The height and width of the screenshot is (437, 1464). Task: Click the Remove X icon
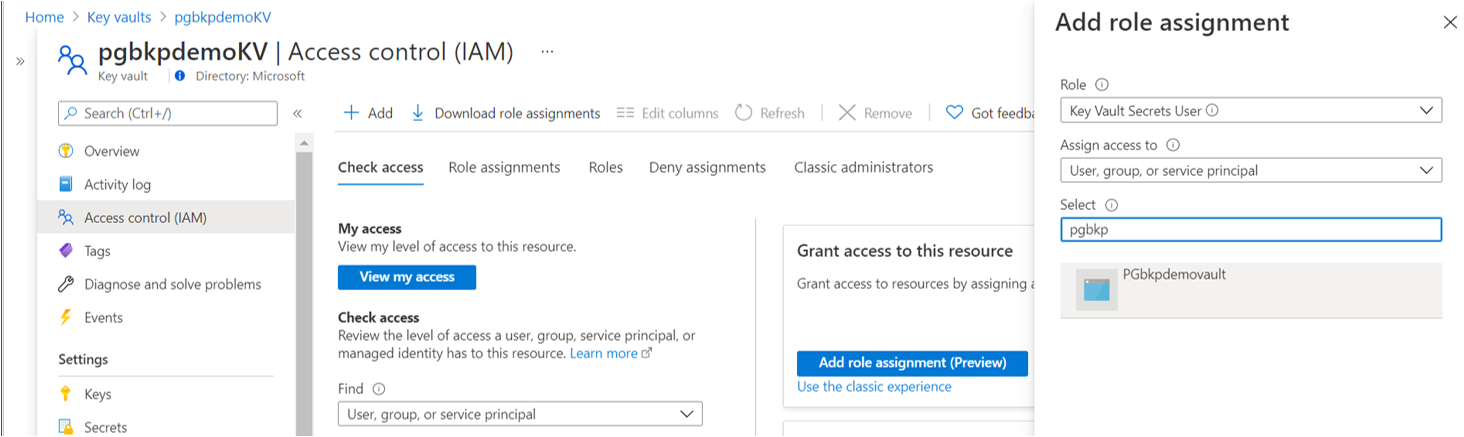847,113
